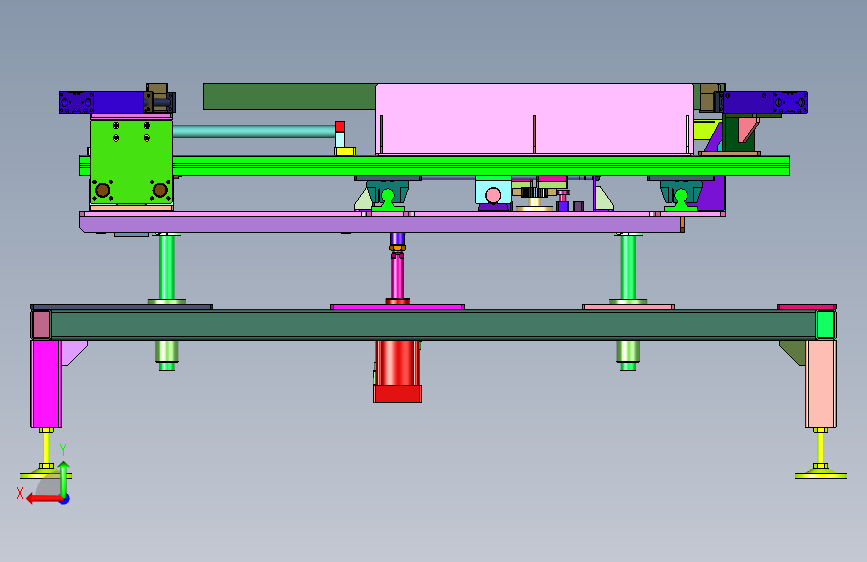Select the dark green bar beside the pink box

tap(289, 96)
